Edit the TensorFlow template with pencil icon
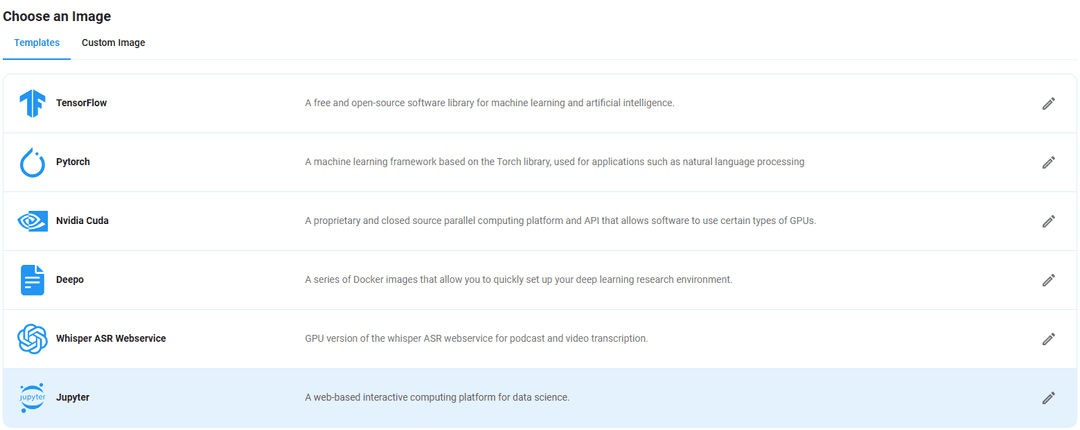Screen dimensions: 1080x430 point(1048,103)
